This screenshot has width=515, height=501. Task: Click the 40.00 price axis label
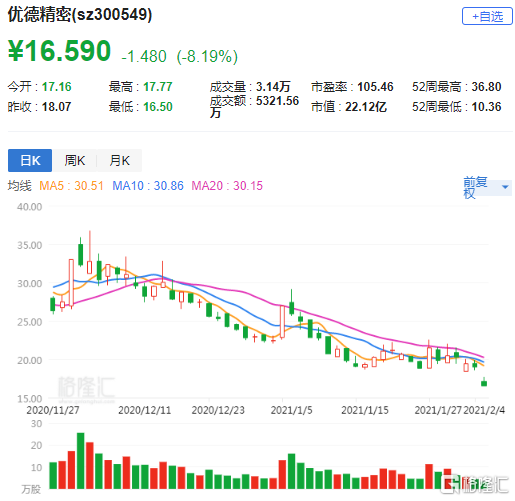coord(30,207)
